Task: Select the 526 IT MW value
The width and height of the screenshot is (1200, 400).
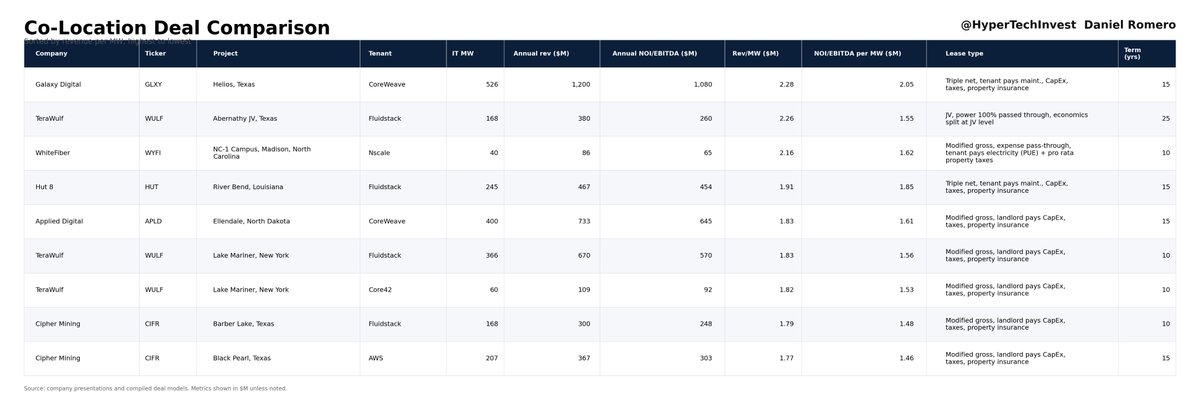Action: pyautogui.click(x=492, y=85)
